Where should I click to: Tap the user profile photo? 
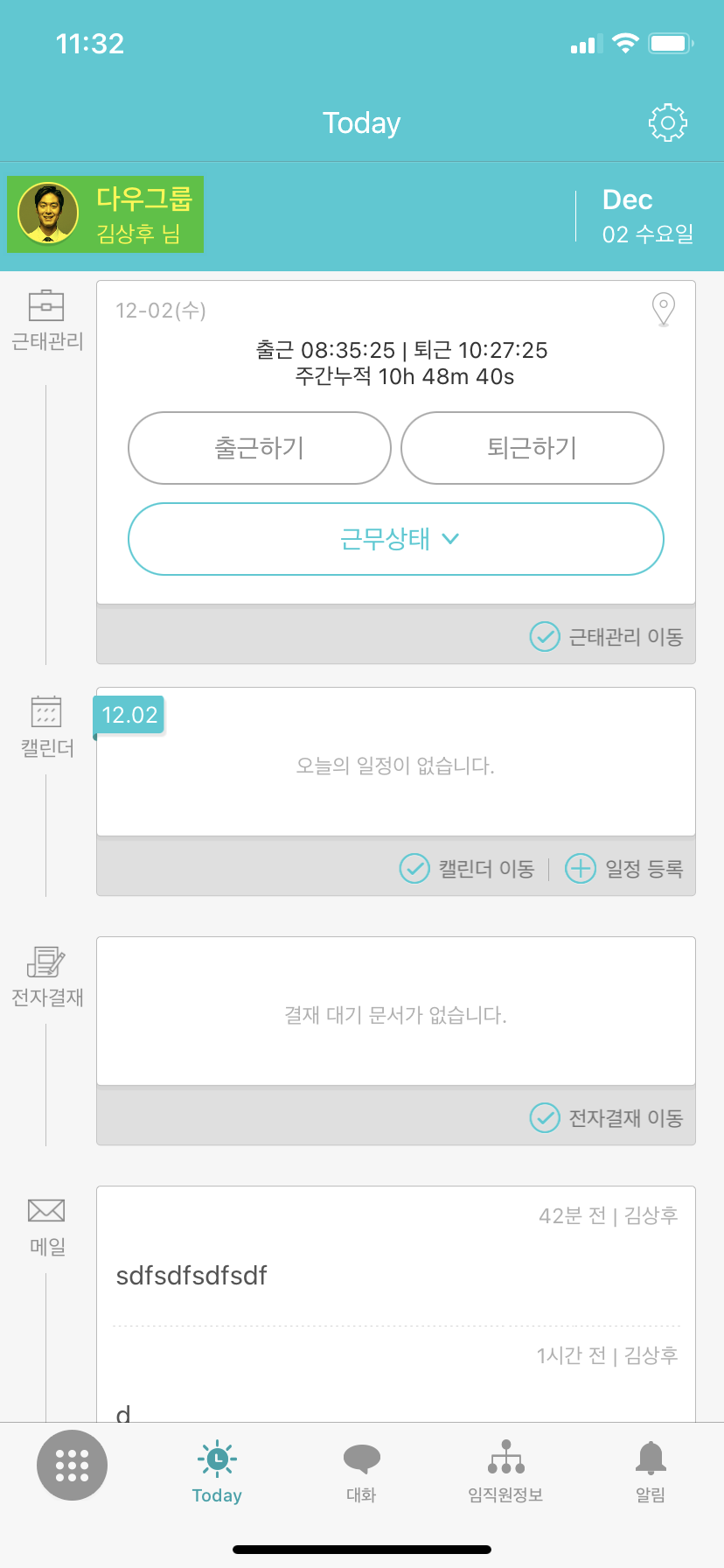pyautogui.click(x=48, y=213)
